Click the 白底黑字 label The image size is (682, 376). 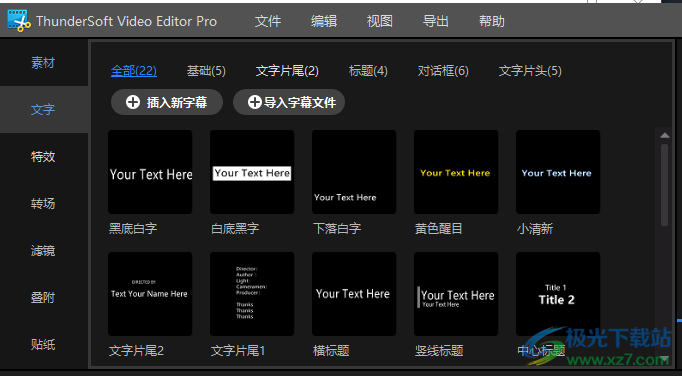pos(235,228)
